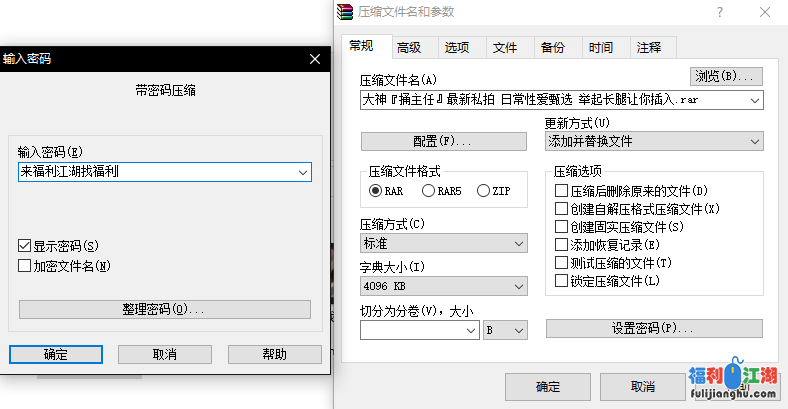Expand the 字典大小 dictionary size dropdown
The image size is (788, 409).
(x=518, y=287)
